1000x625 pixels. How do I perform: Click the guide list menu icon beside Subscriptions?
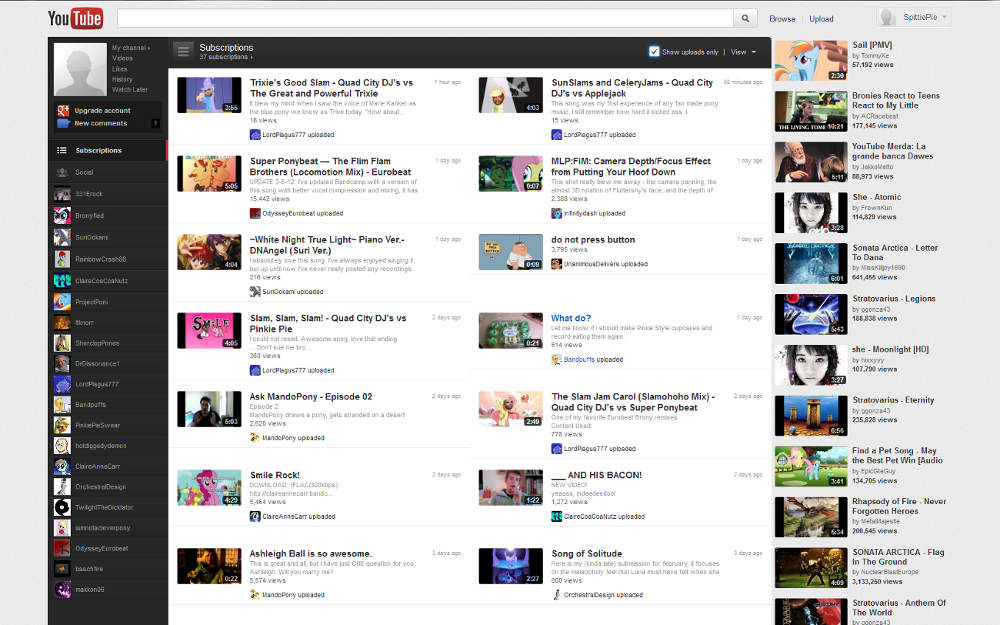[183, 51]
